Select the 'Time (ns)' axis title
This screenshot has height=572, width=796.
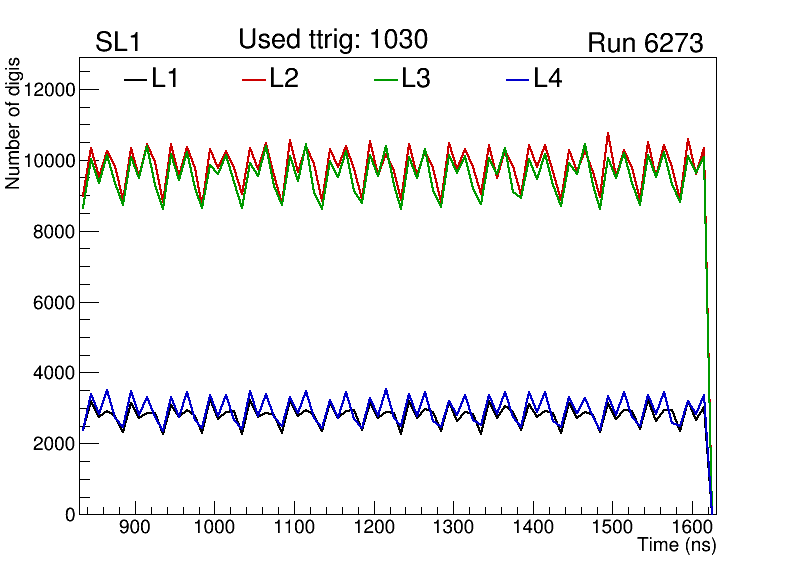pyautogui.click(x=677, y=546)
